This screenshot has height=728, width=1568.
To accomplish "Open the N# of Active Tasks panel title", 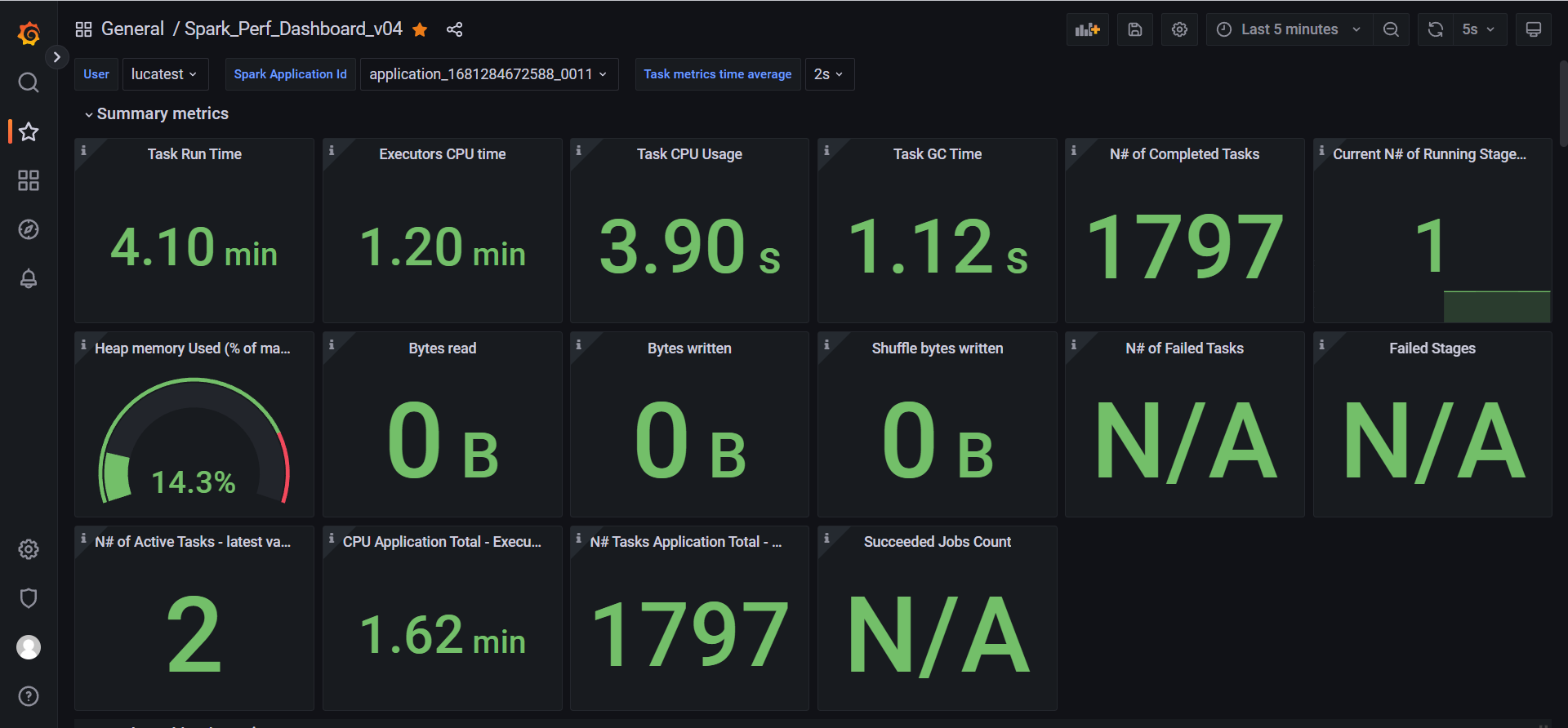I will pos(193,542).
